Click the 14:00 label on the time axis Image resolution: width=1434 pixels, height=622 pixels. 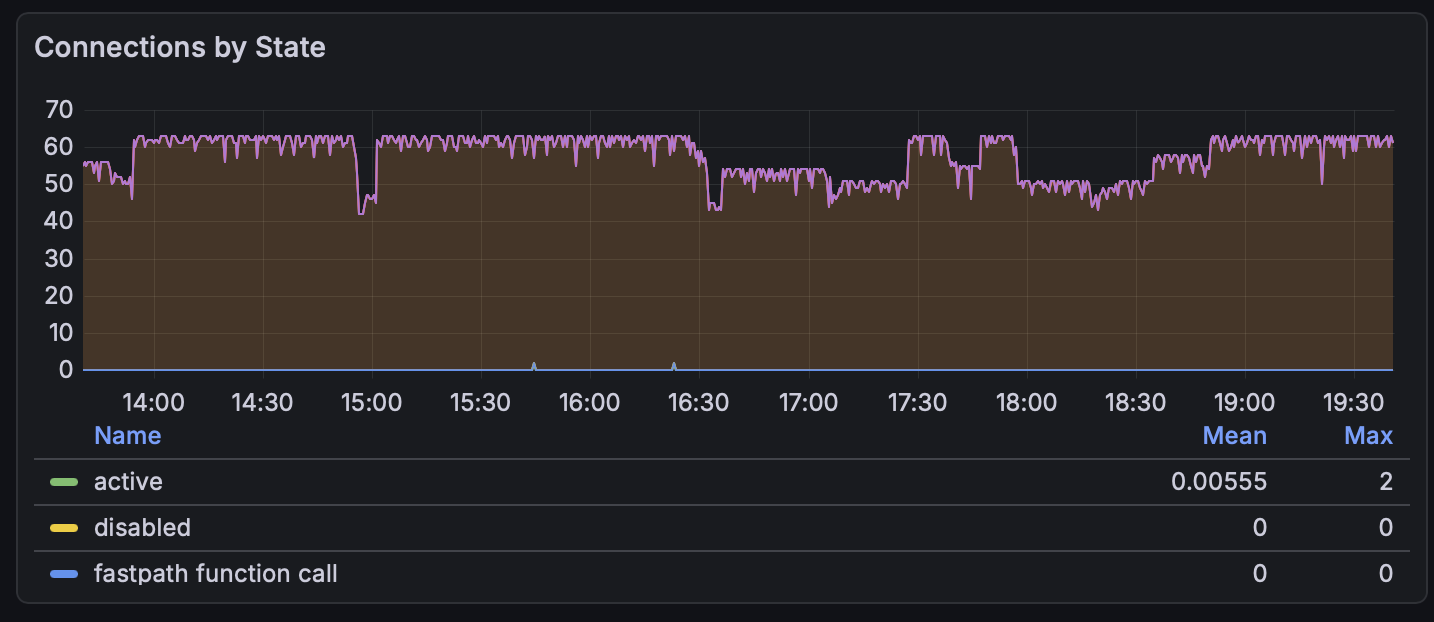[x=153, y=403]
